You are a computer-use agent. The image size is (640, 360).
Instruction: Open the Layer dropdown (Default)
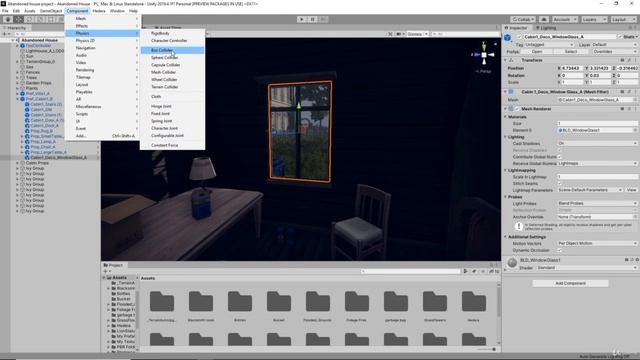[614, 44]
